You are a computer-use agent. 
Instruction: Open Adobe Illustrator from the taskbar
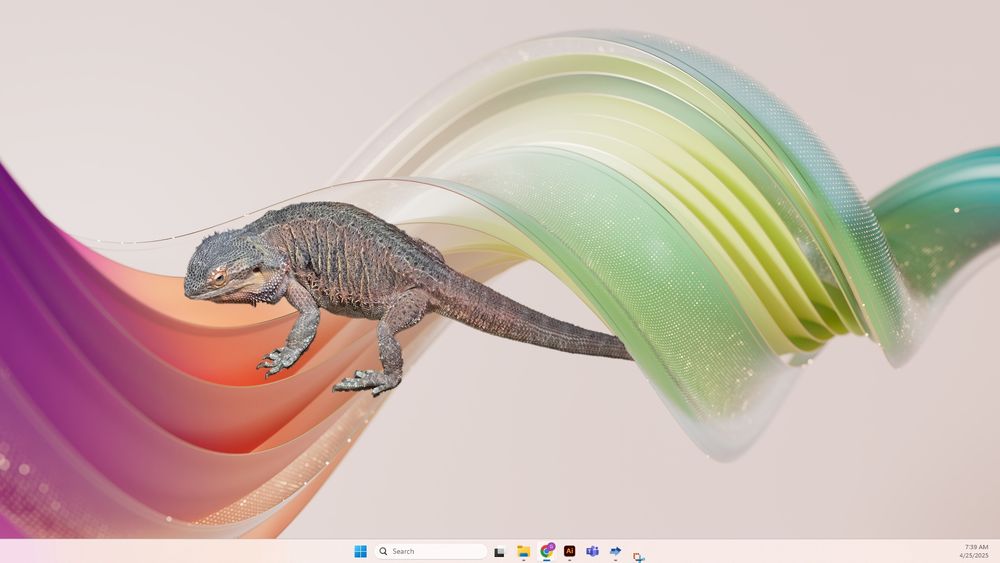point(570,551)
